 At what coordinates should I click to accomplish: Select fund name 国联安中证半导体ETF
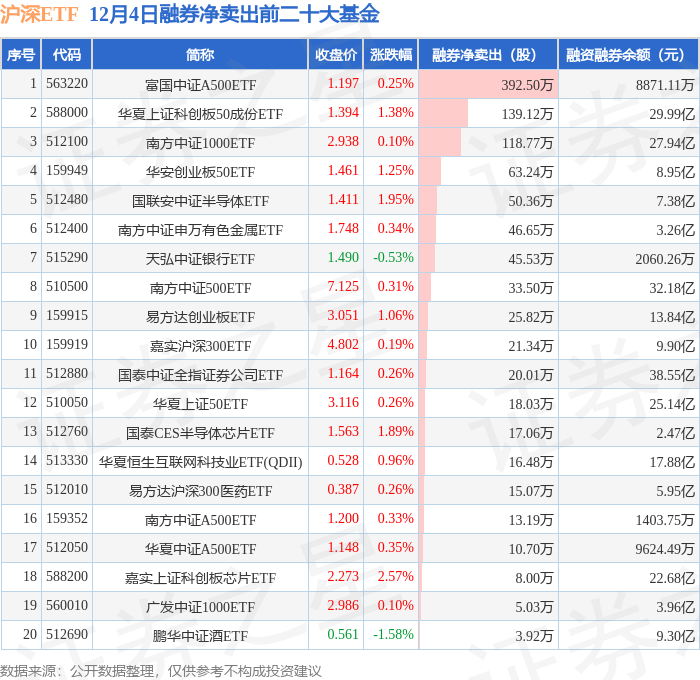pyautogui.click(x=200, y=201)
